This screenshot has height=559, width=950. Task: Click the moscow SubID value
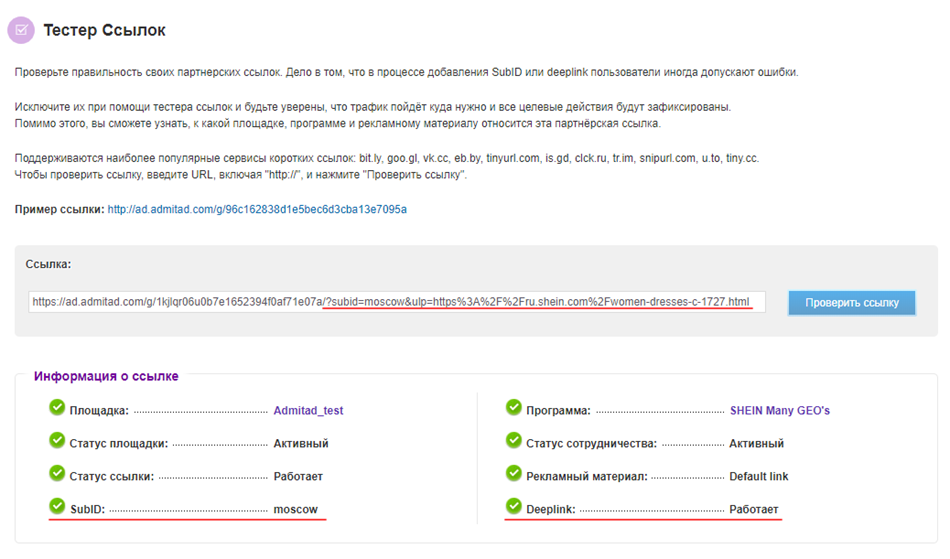coord(295,510)
